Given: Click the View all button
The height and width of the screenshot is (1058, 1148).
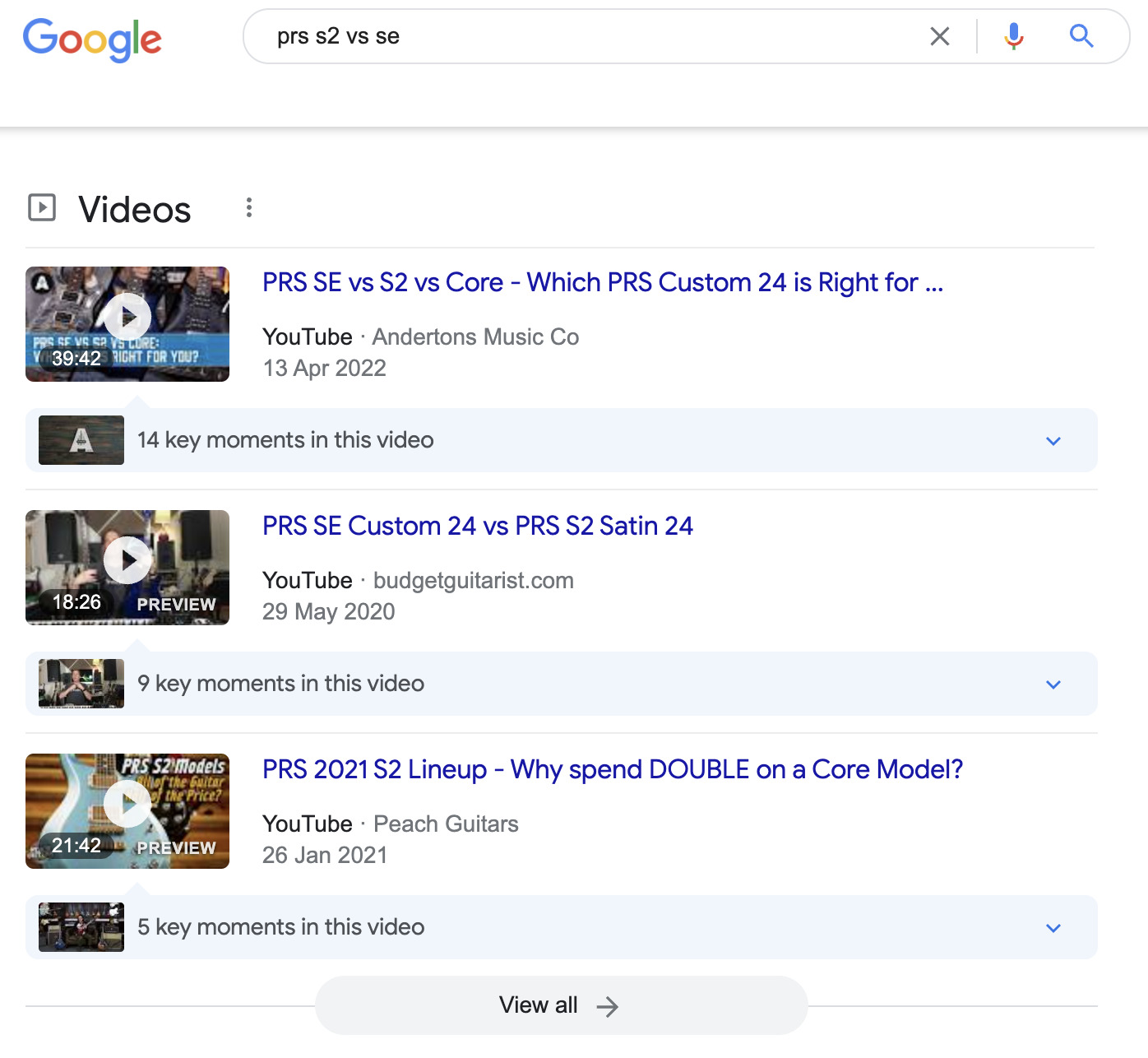Looking at the screenshot, I should 561,1005.
